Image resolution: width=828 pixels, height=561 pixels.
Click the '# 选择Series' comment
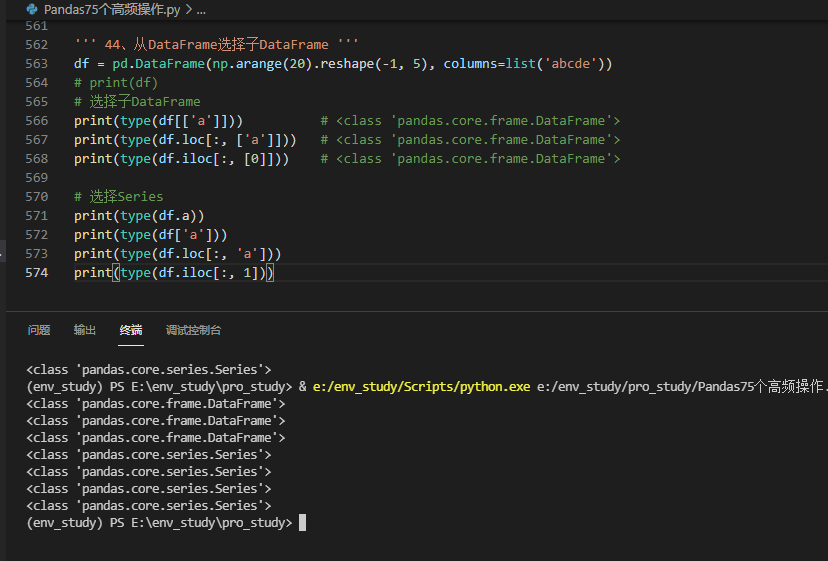[x=119, y=197]
